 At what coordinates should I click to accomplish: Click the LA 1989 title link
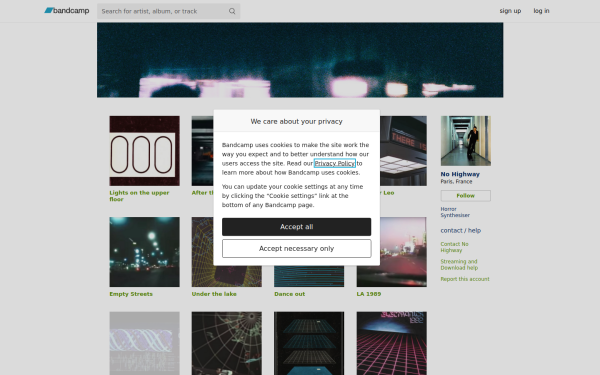point(369,294)
